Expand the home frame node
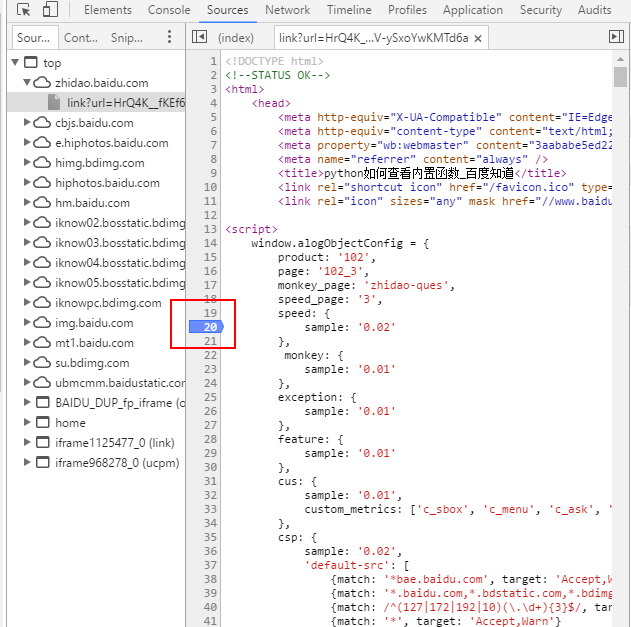Image resolution: width=631 pixels, height=627 pixels. tap(27, 423)
